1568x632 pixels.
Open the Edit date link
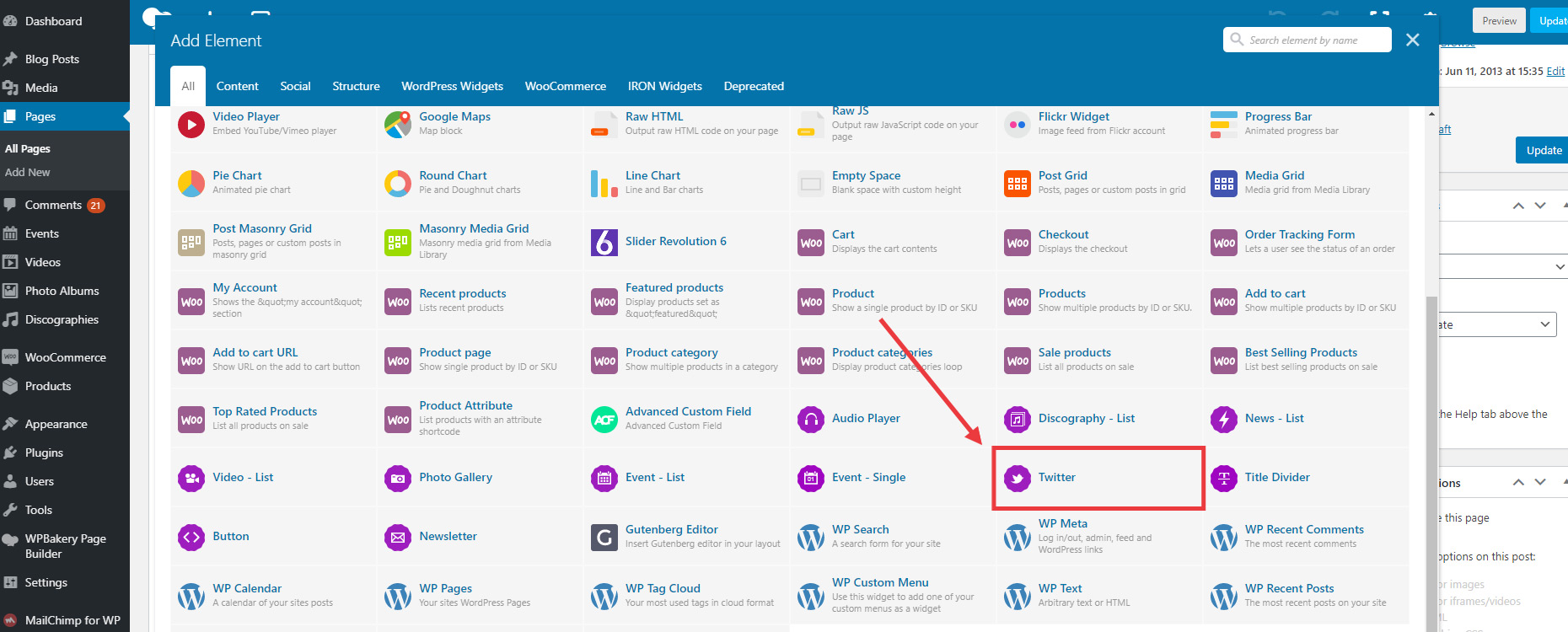(1555, 72)
